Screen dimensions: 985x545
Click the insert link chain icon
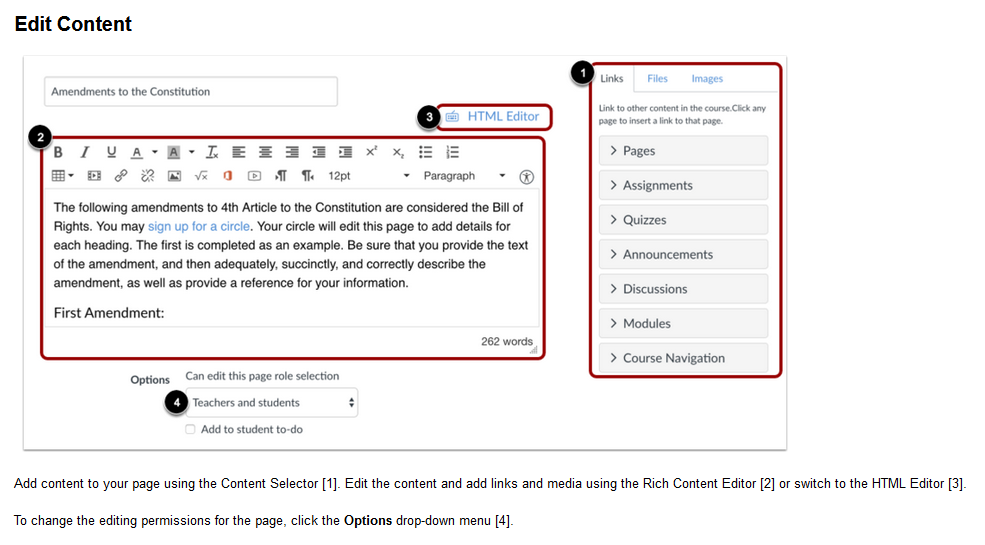click(x=121, y=176)
